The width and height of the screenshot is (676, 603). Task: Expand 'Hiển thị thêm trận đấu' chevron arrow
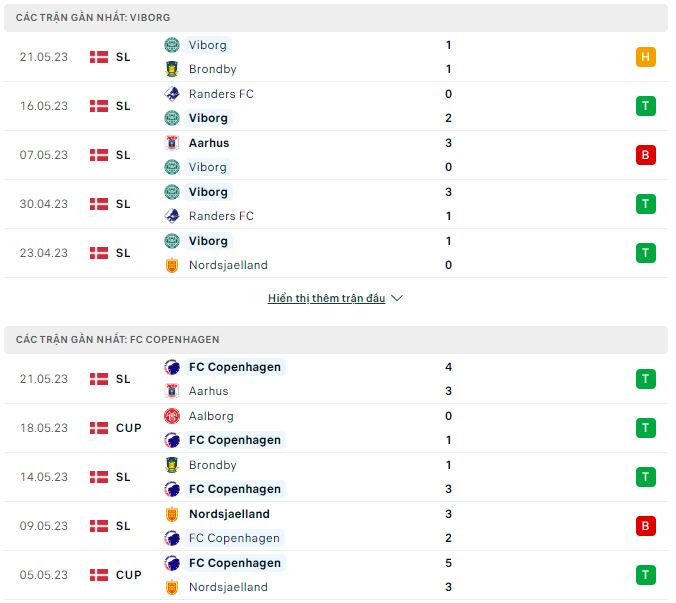(x=397, y=298)
